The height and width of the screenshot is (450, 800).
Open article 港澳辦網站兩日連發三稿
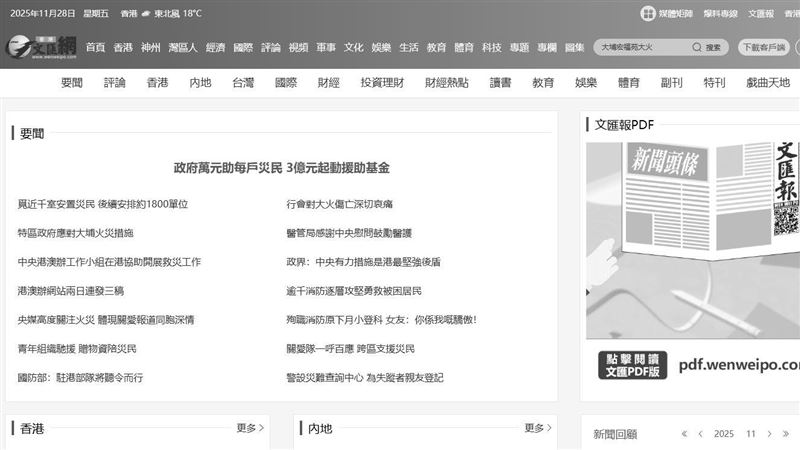(x=71, y=291)
